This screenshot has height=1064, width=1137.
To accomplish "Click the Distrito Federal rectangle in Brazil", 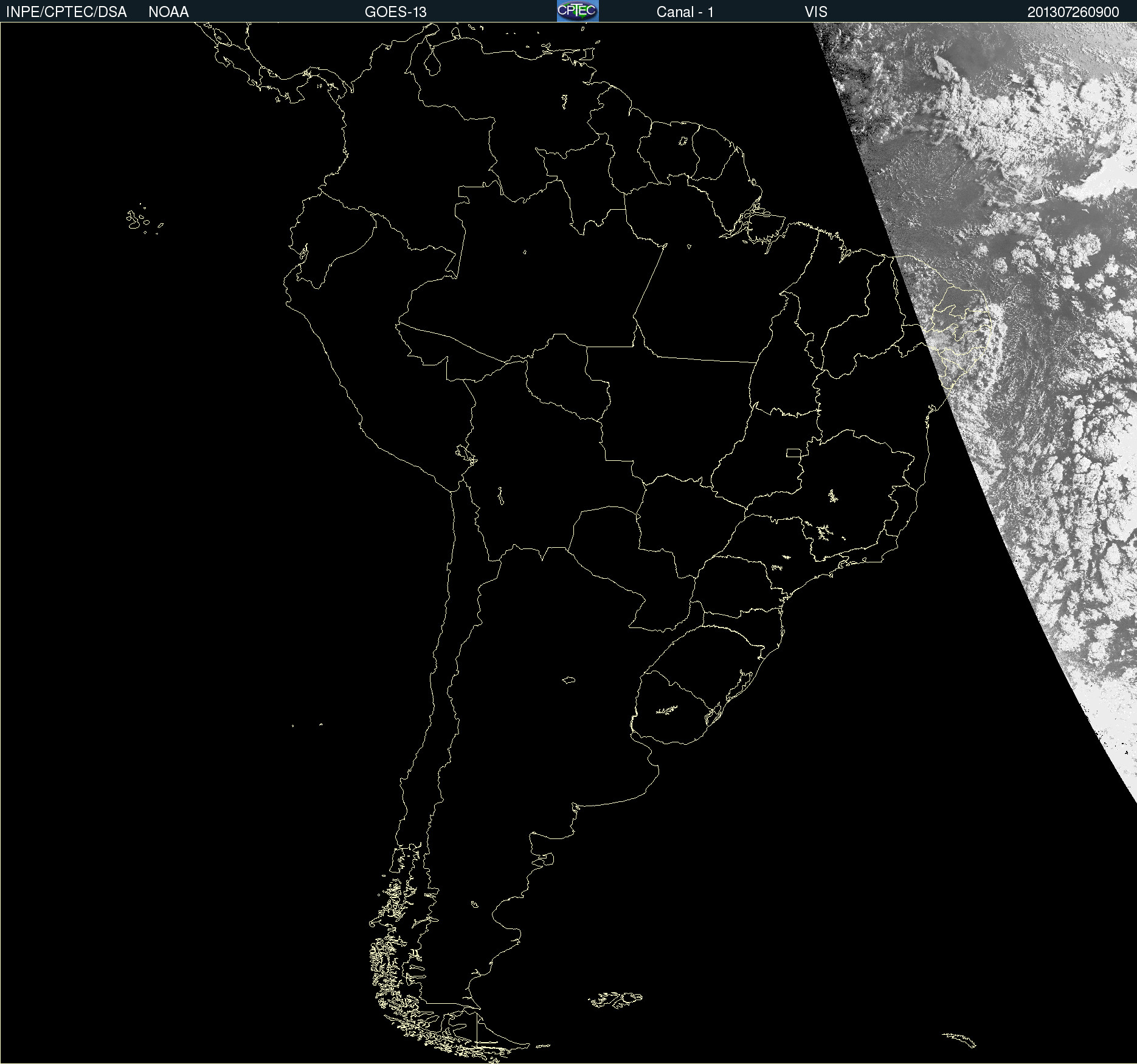I will [793, 452].
